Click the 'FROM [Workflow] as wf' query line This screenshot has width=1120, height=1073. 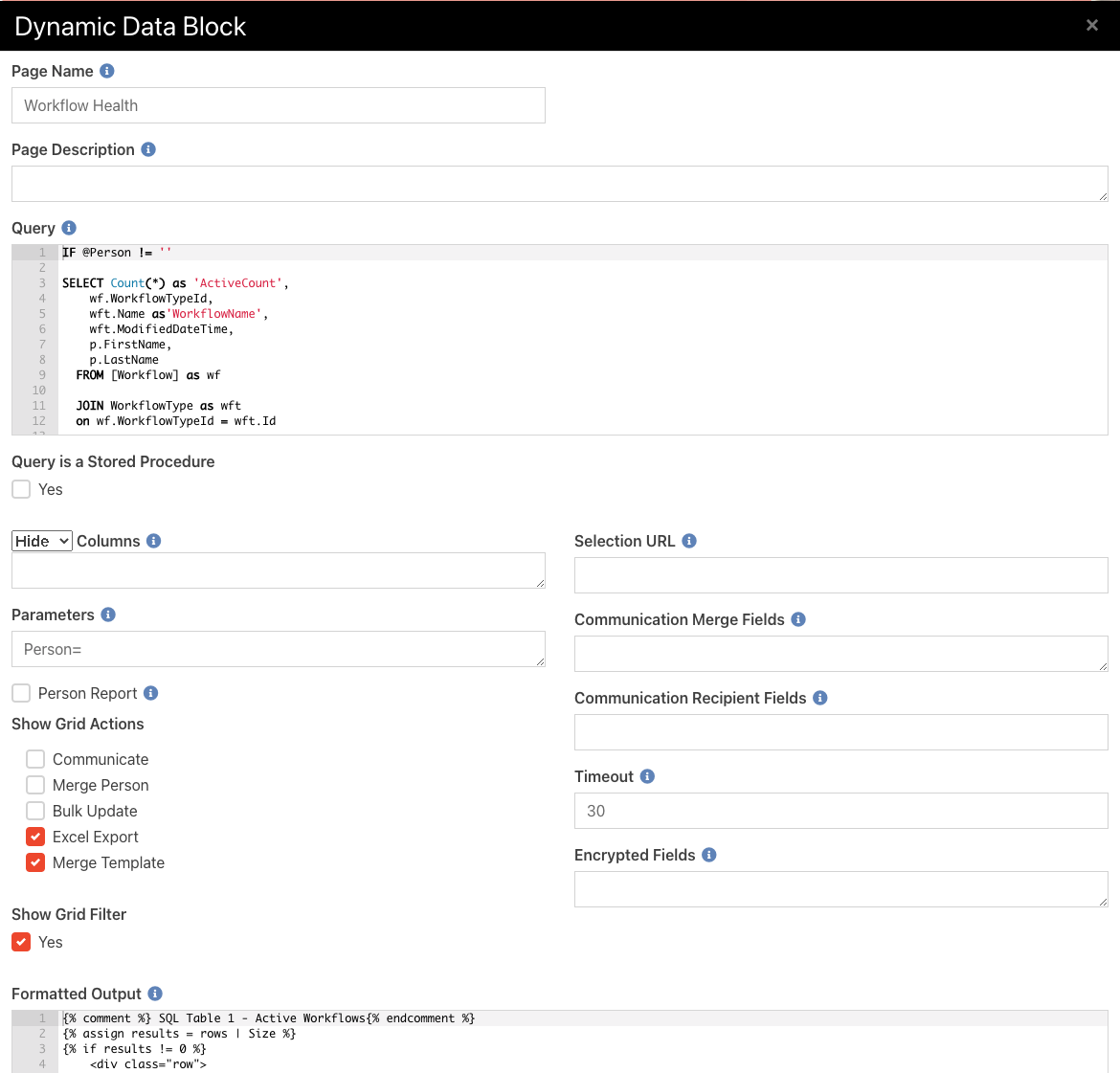148,375
